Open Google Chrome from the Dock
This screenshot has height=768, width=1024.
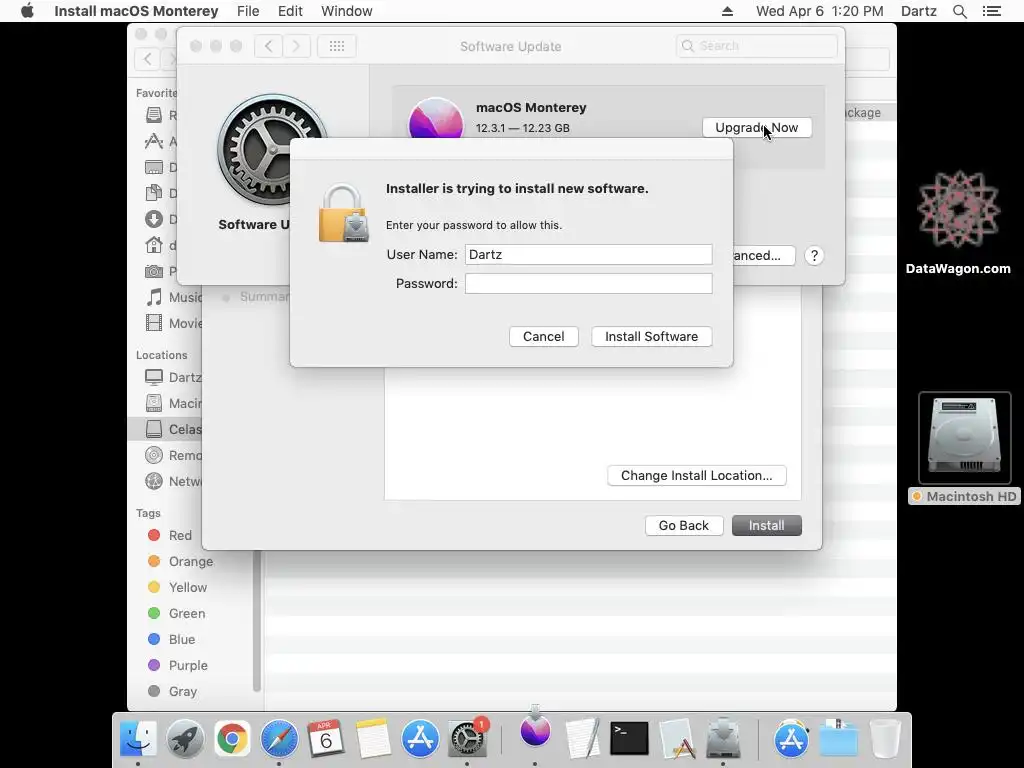pyautogui.click(x=232, y=739)
